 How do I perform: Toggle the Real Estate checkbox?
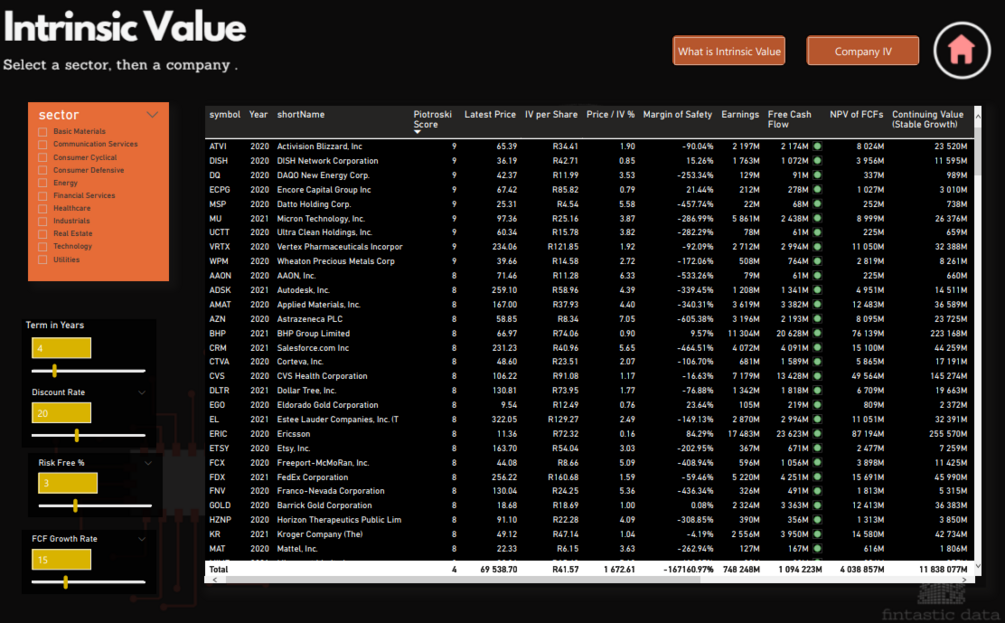point(43,234)
